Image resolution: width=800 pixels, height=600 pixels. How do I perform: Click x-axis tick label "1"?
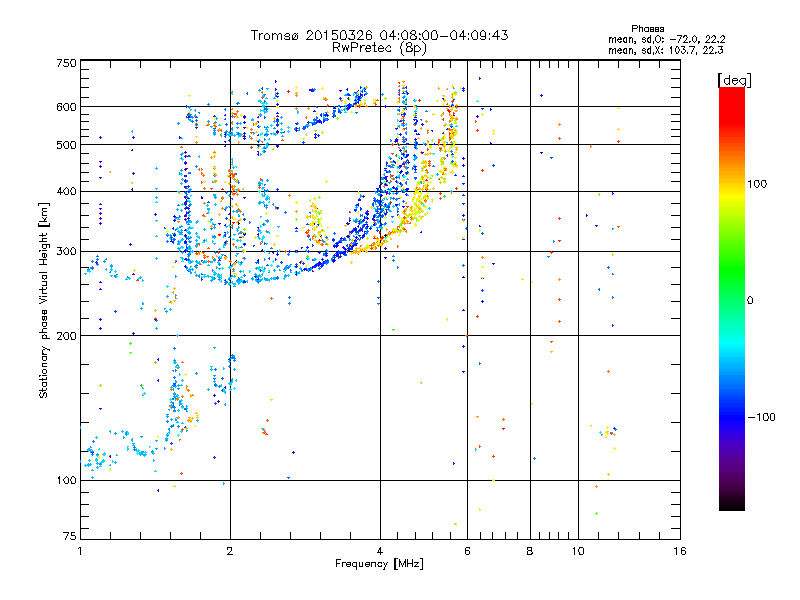click(80, 551)
